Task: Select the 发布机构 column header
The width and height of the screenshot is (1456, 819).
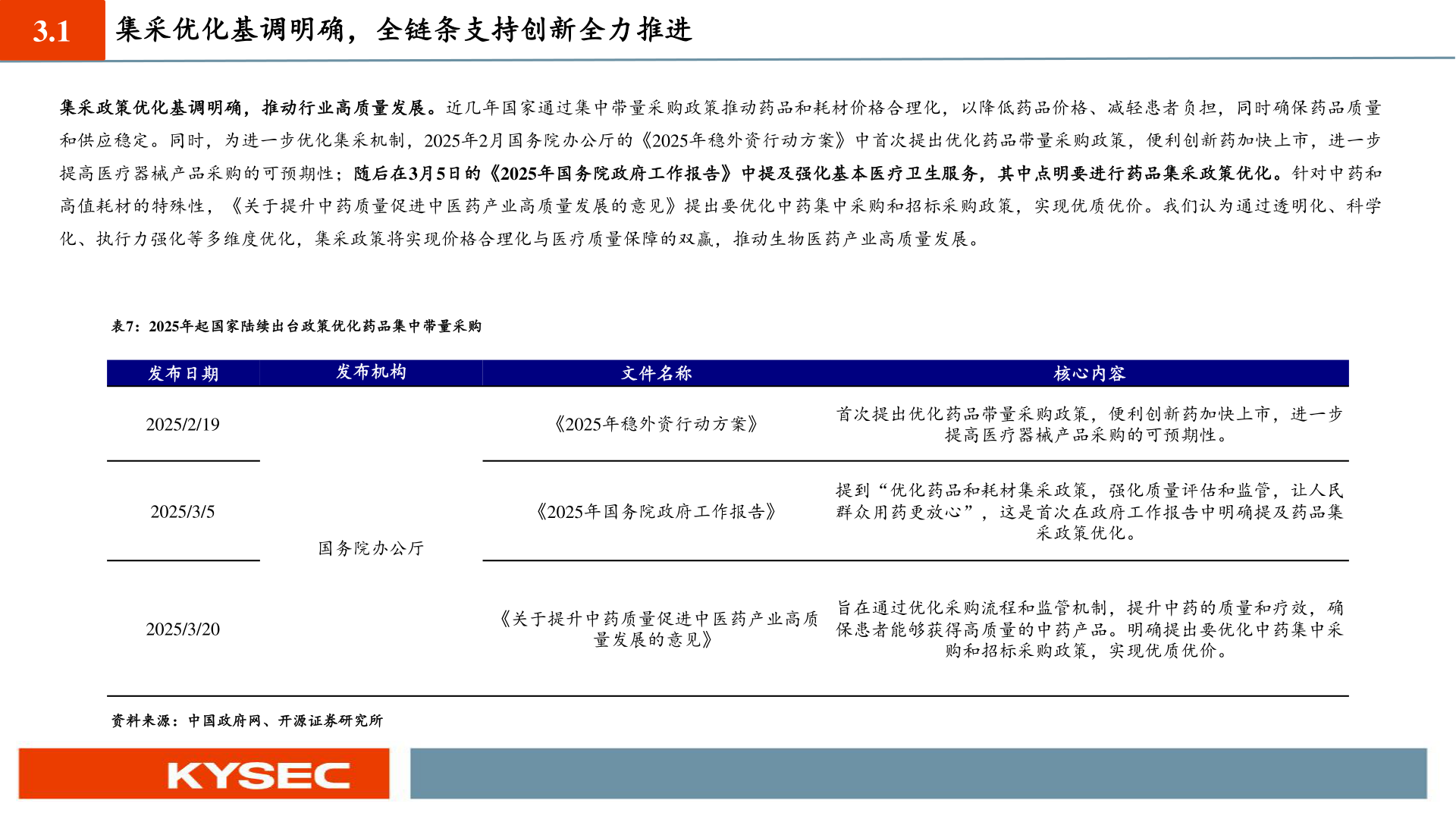Action: click(371, 372)
